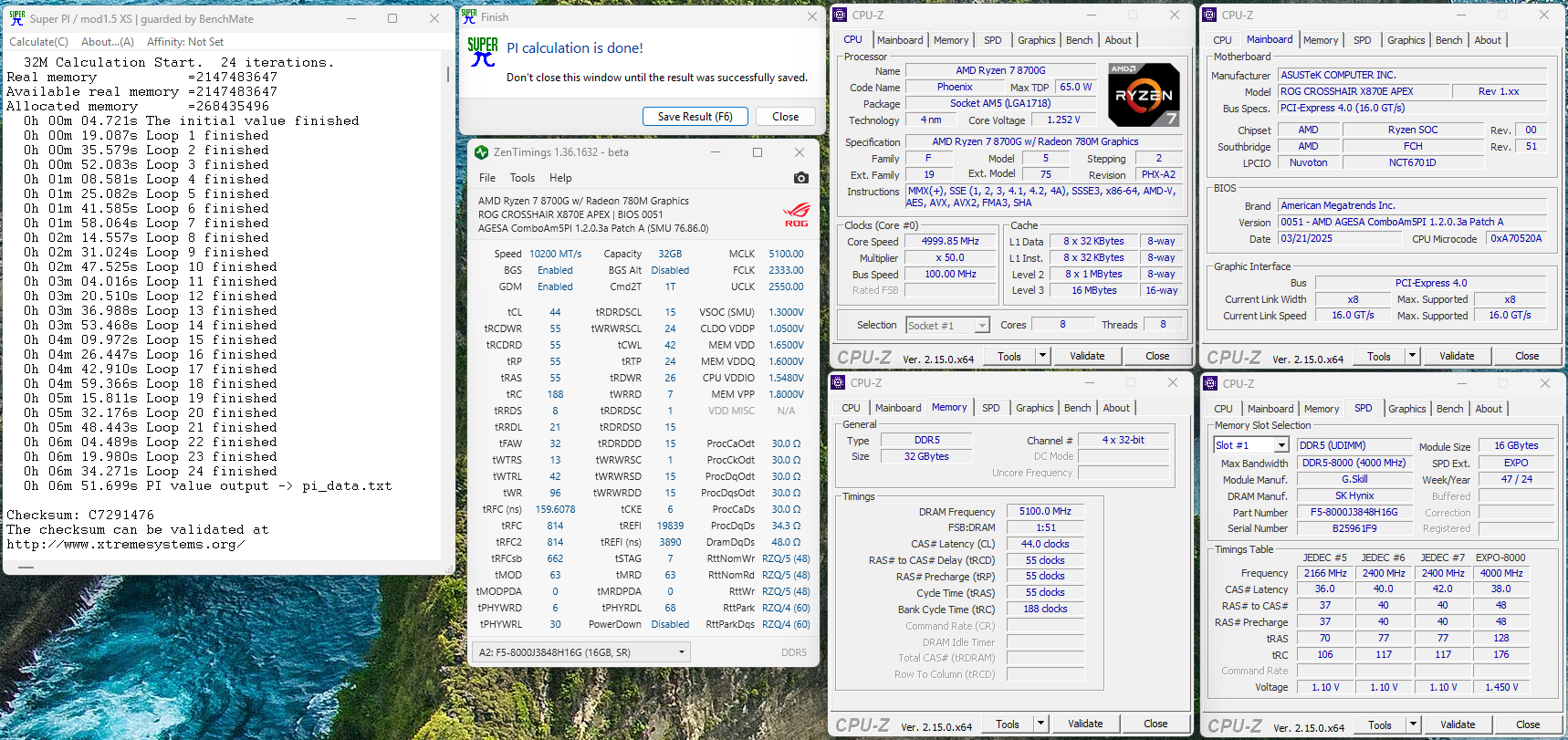Click the CPU Microcode 0xA70520A field
Screen dimensions: 1568x740
tap(1516, 238)
